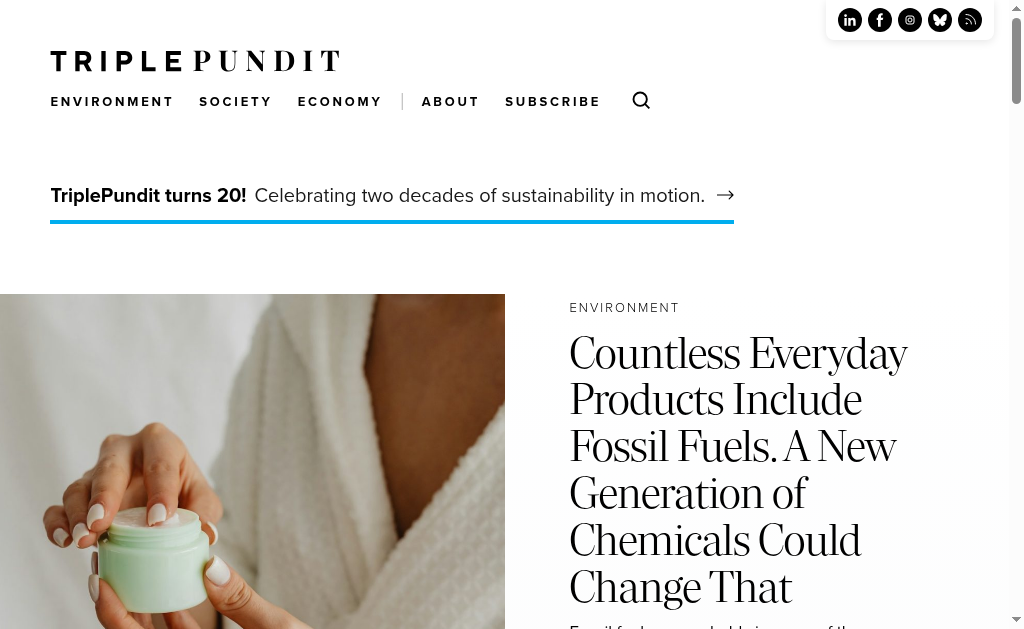Select Society in the navigation bar
Image resolution: width=1024 pixels, height=629 pixels.
pos(235,102)
